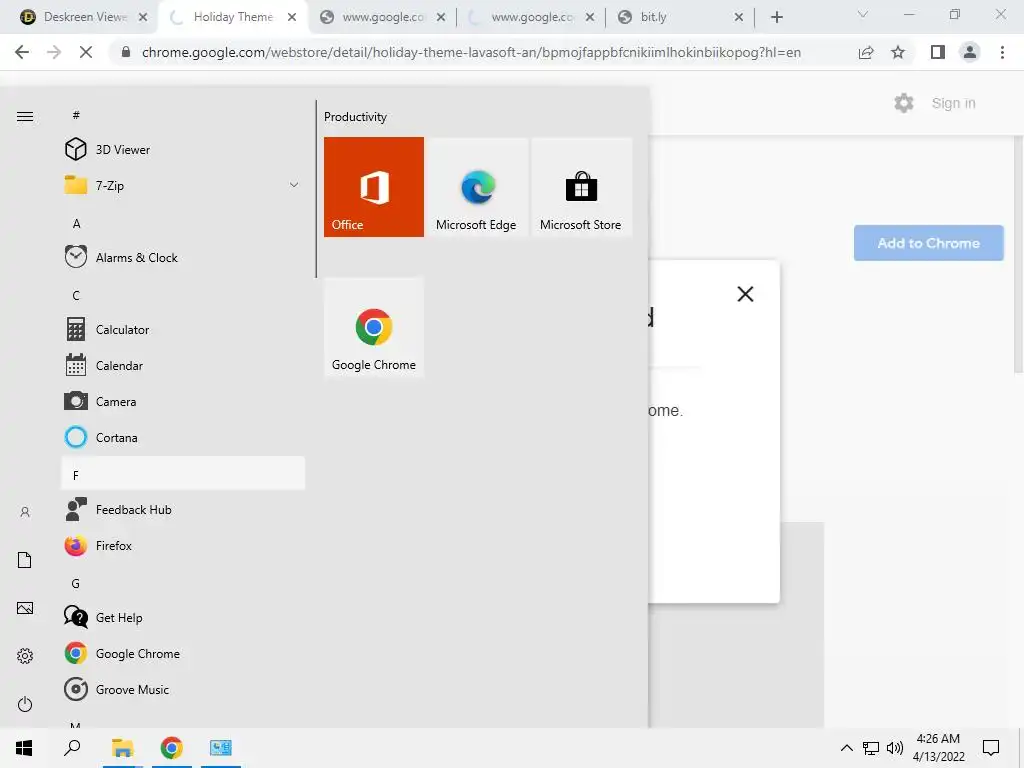Open a new Chrome tab
The image size is (1024, 768).
click(x=776, y=18)
